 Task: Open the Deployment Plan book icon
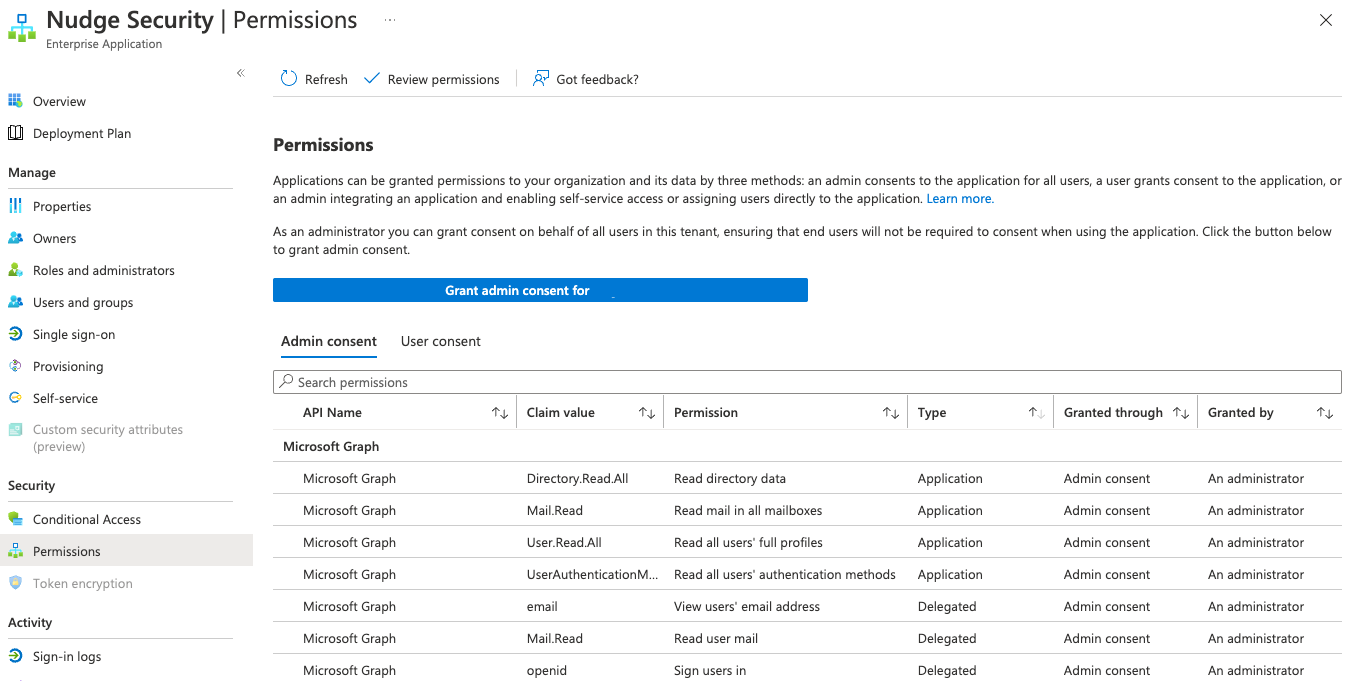pyautogui.click(x=15, y=133)
